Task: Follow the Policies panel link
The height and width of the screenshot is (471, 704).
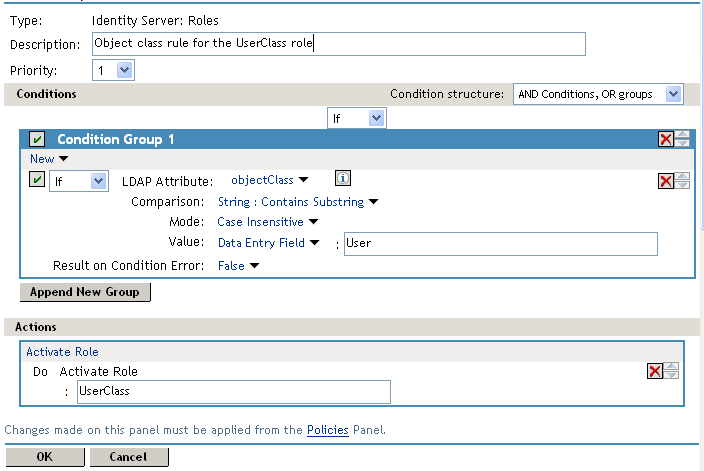Action: [x=327, y=430]
